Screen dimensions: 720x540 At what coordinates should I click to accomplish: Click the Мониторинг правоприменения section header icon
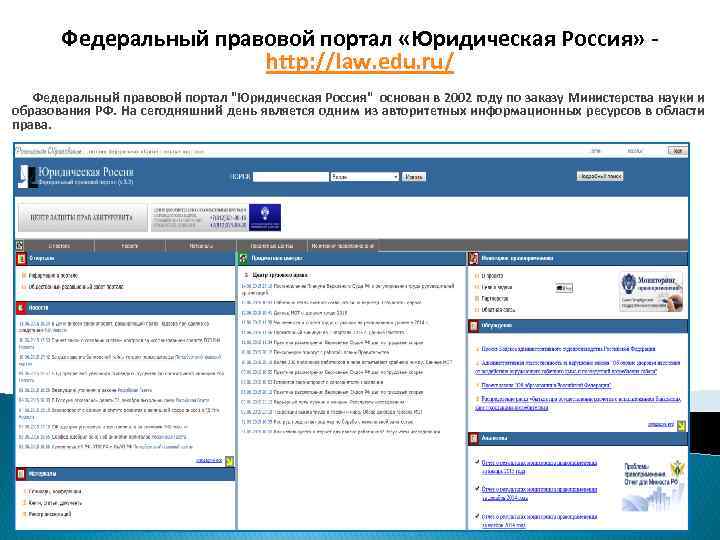(473, 259)
